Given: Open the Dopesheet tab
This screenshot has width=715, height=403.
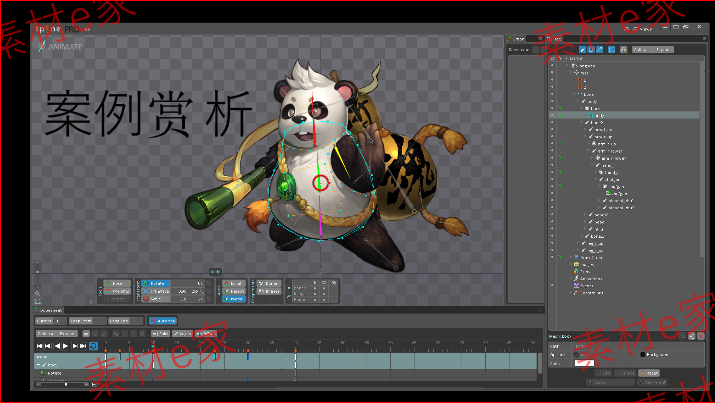Looking at the screenshot, I should click(49, 310).
